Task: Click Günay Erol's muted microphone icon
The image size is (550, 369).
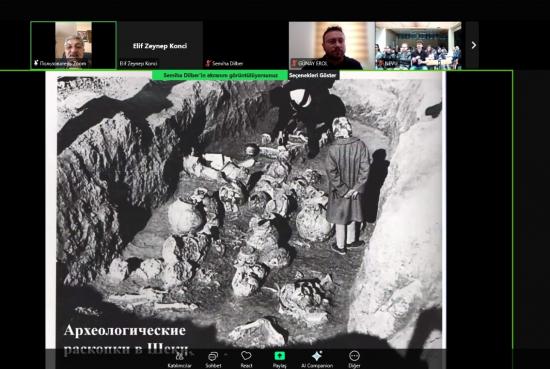Action: click(294, 63)
